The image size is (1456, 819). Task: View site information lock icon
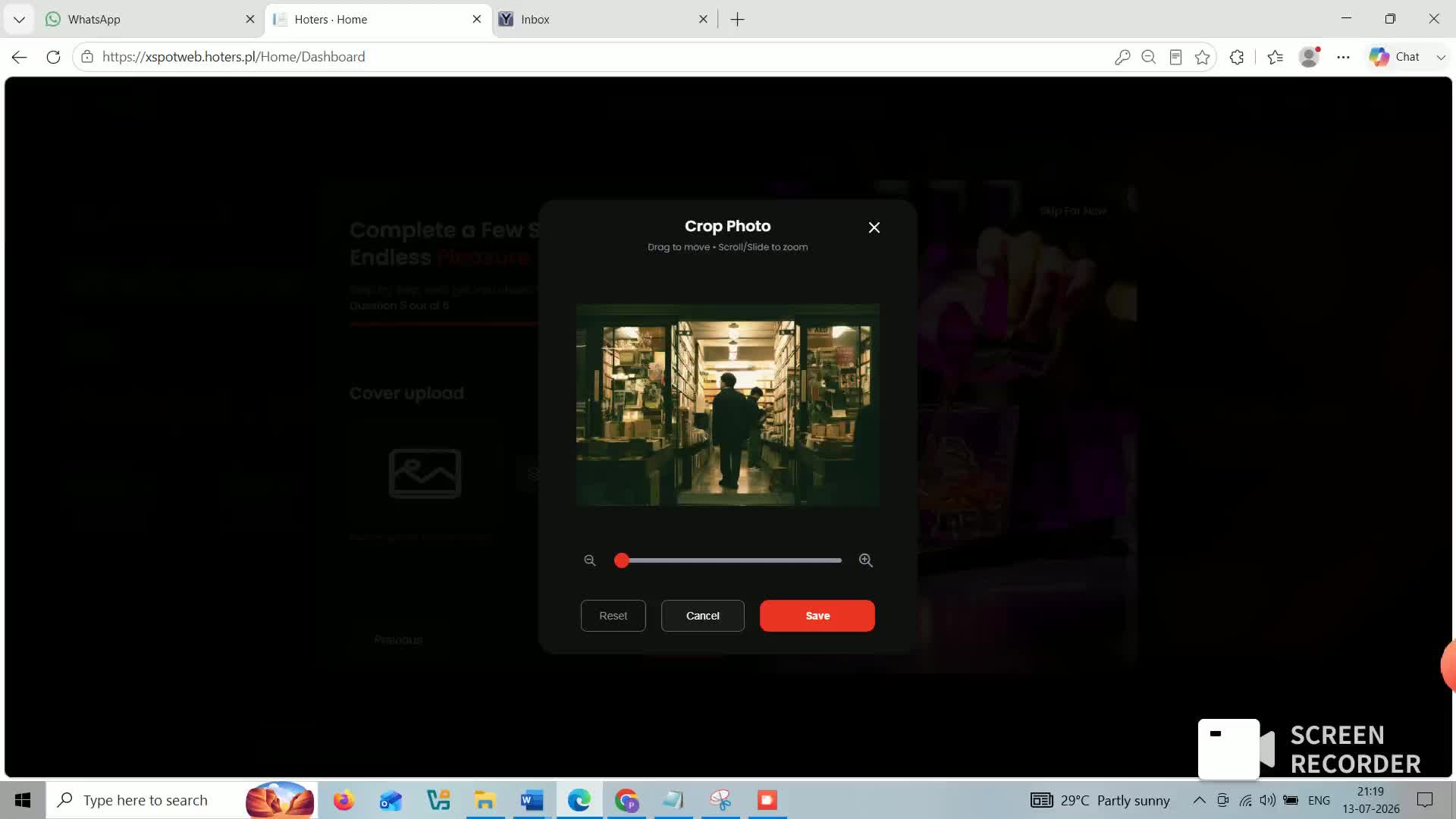[87, 57]
